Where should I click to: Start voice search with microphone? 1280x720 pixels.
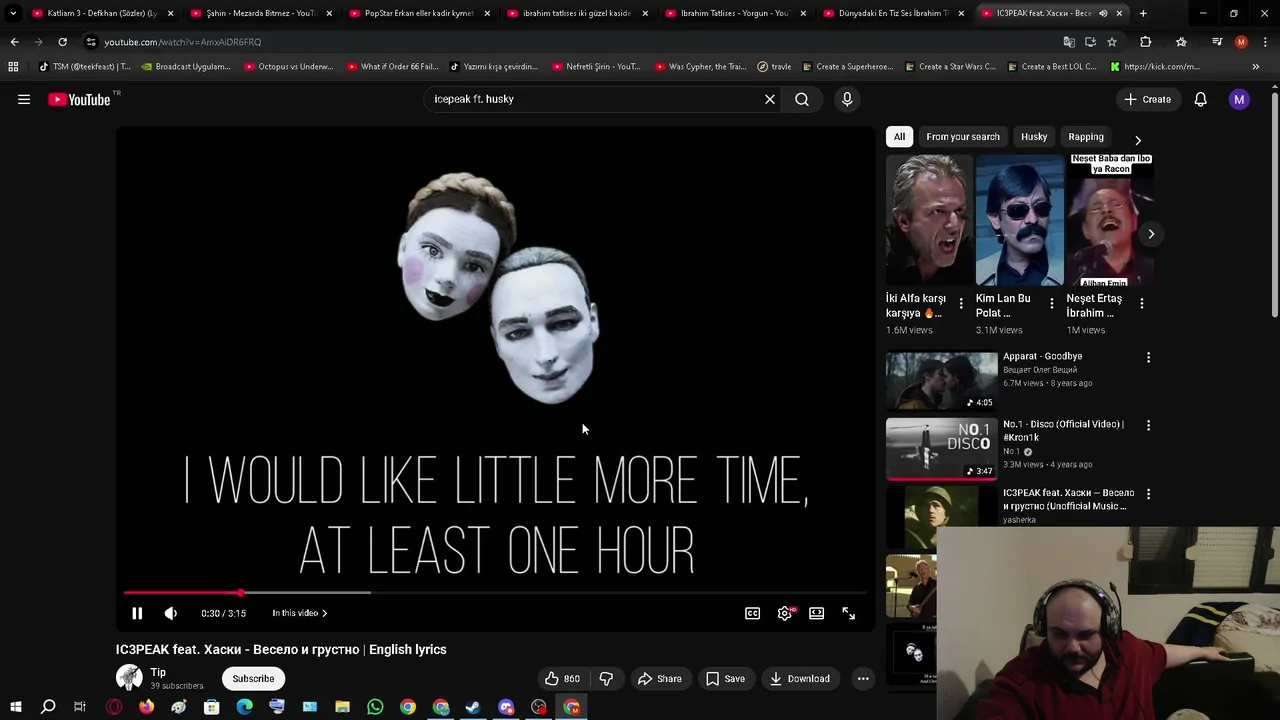[847, 99]
